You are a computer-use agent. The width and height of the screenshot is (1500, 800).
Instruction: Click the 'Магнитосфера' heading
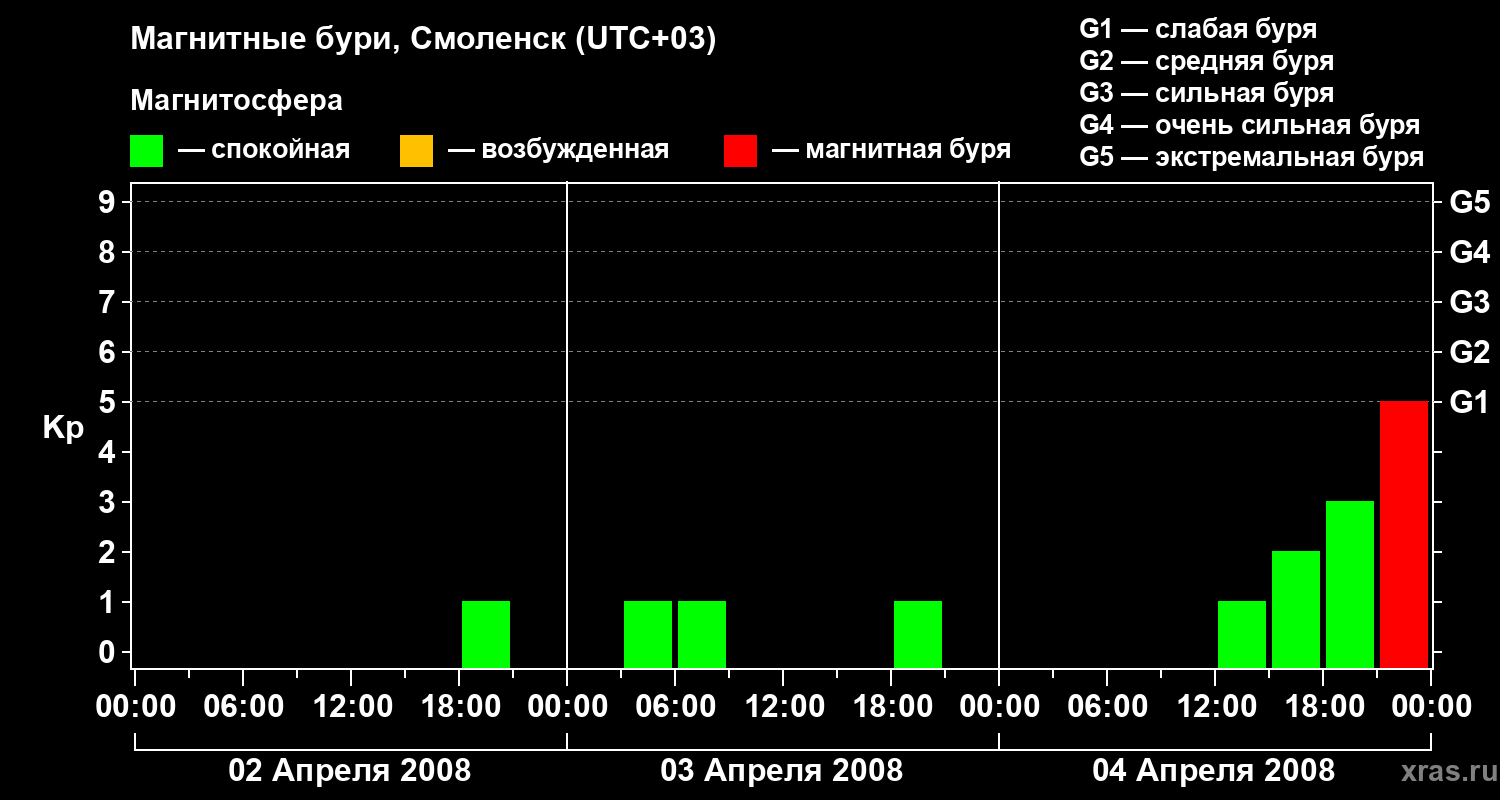[x=237, y=101]
